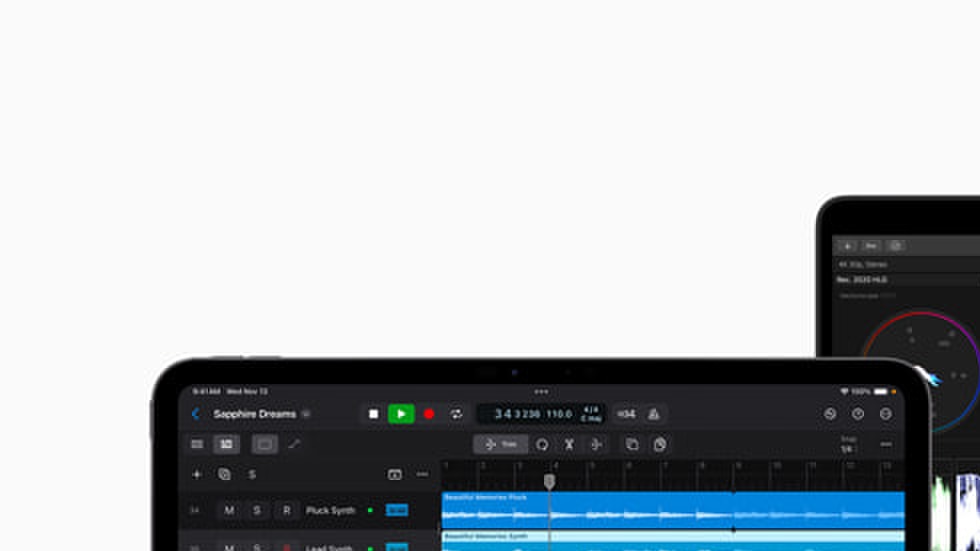Select the Lead Synth track name
This screenshot has height=551, width=980.
(x=329, y=548)
